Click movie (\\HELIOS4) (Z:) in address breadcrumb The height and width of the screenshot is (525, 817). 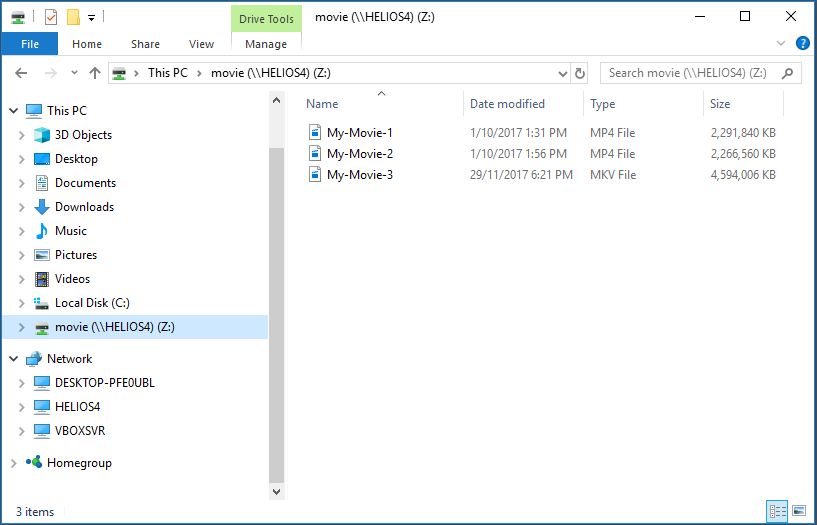[270, 73]
